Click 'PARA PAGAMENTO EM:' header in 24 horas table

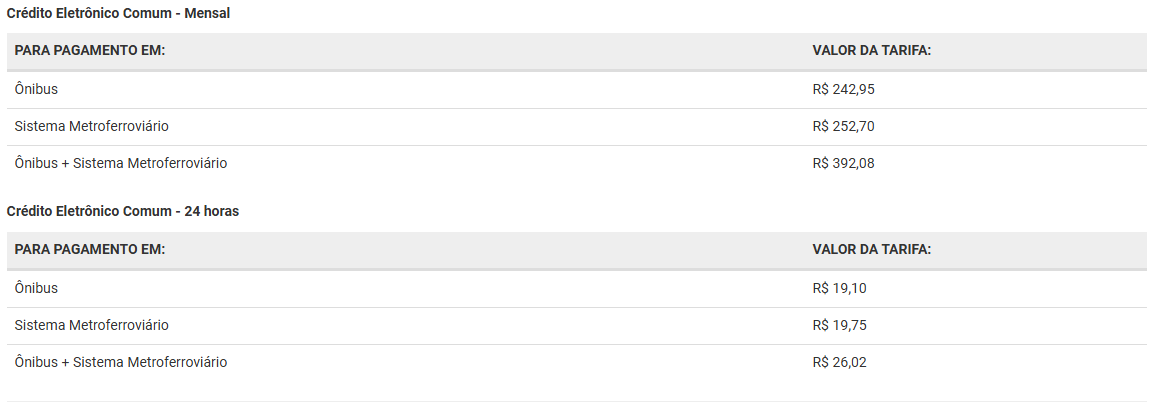pyautogui.click(x=90, y=249)
